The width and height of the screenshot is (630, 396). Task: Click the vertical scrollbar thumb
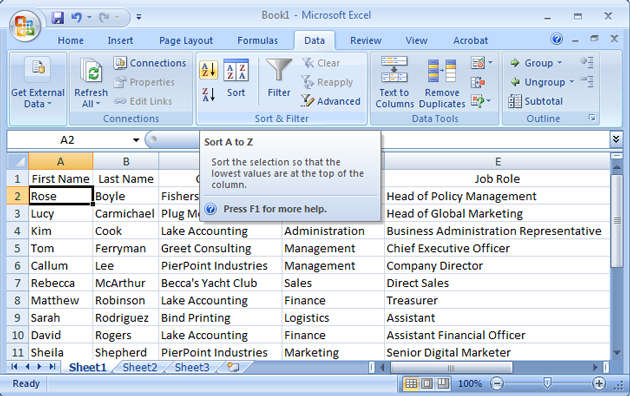[617, 220]
